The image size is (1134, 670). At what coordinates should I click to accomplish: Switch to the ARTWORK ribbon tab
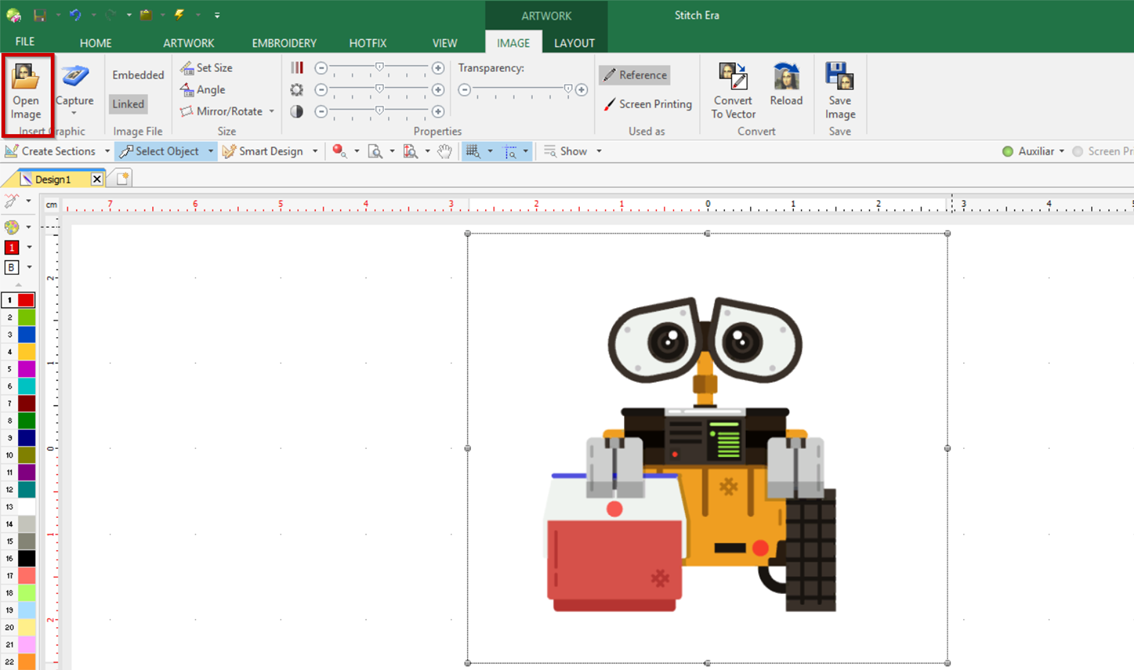189,43
